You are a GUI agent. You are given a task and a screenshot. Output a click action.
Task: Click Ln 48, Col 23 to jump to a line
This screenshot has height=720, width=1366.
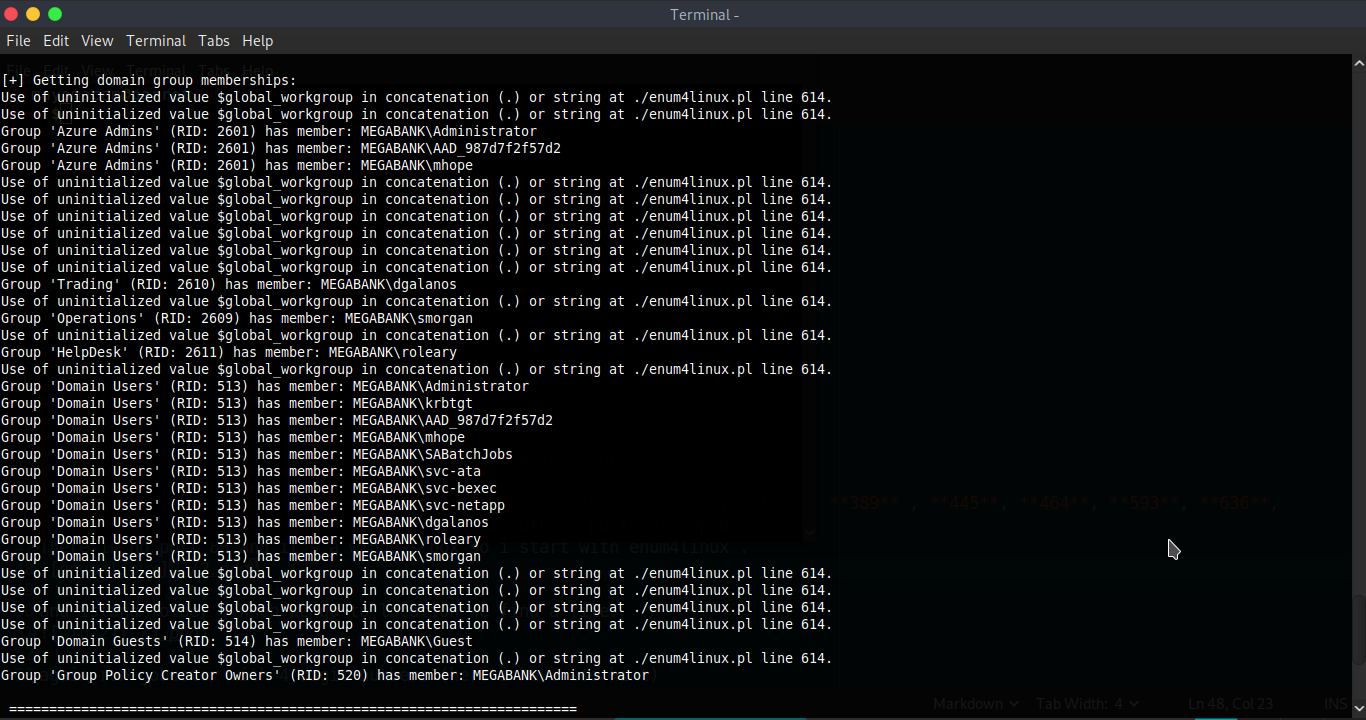click(x=1231, y=703)
